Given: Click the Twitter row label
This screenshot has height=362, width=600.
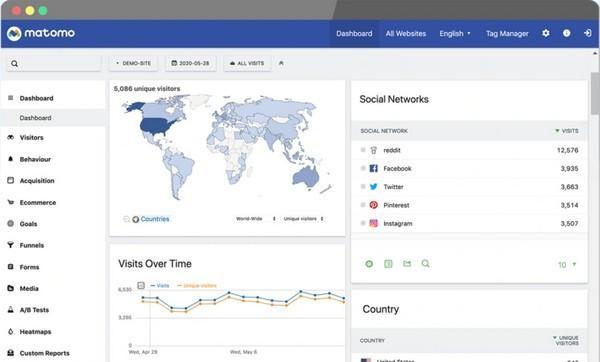Looking at the screenshot, I should pyautogui.click(x=393, y=187).
